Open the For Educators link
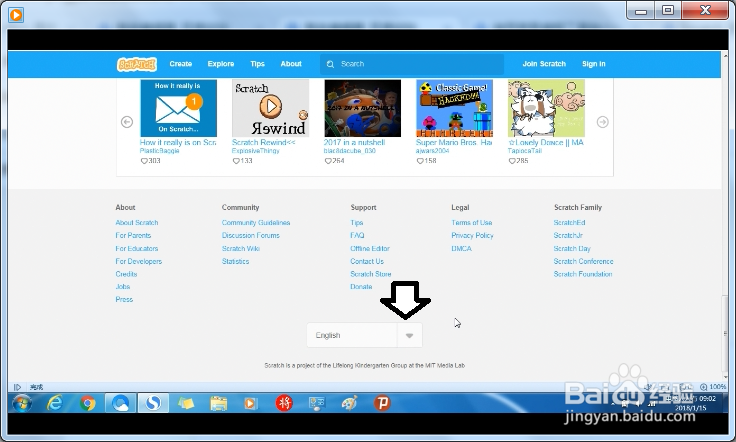Viewport: 736px width, 442px height. (137, 248)
